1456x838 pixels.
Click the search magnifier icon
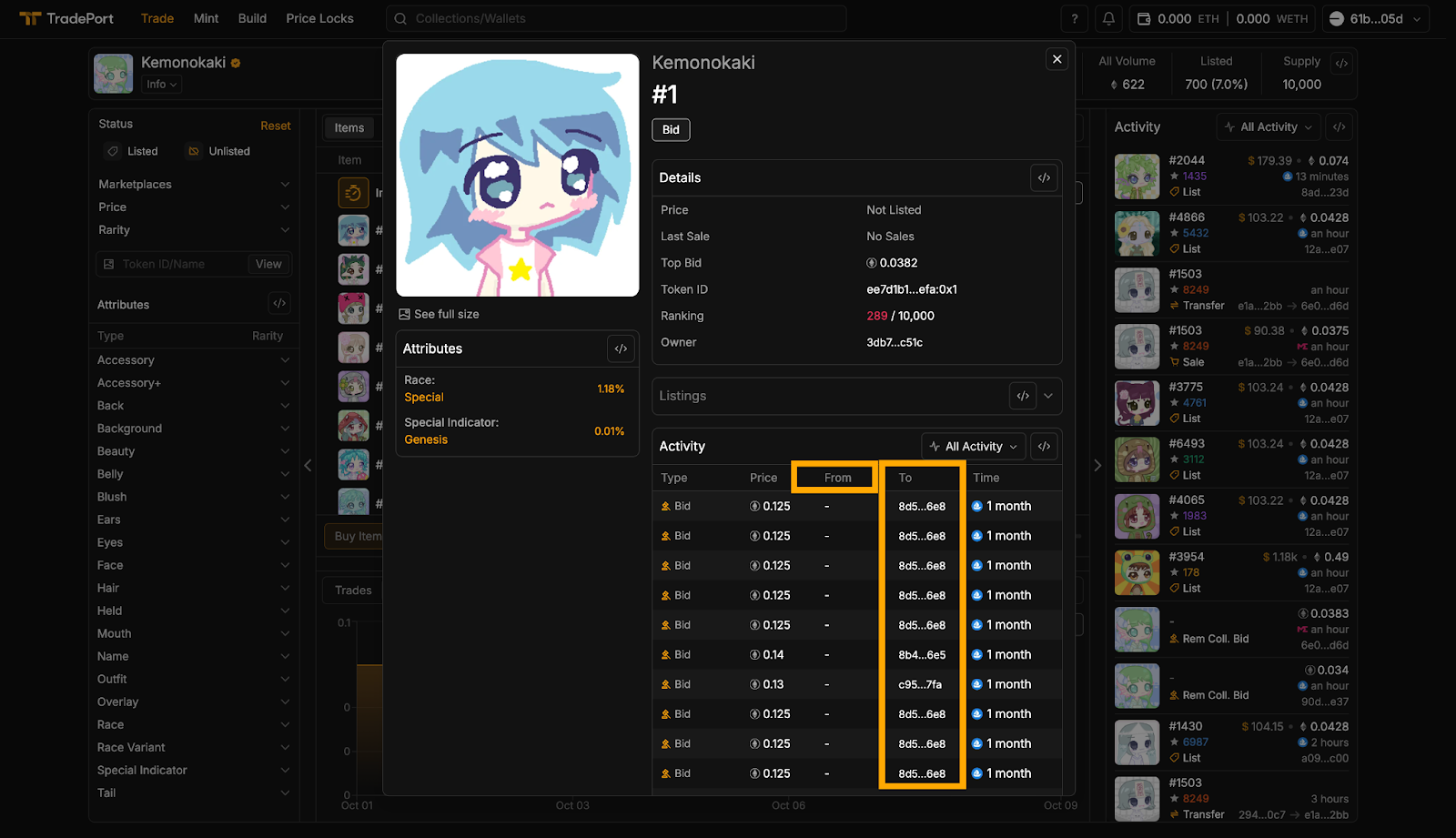point(400,18)
